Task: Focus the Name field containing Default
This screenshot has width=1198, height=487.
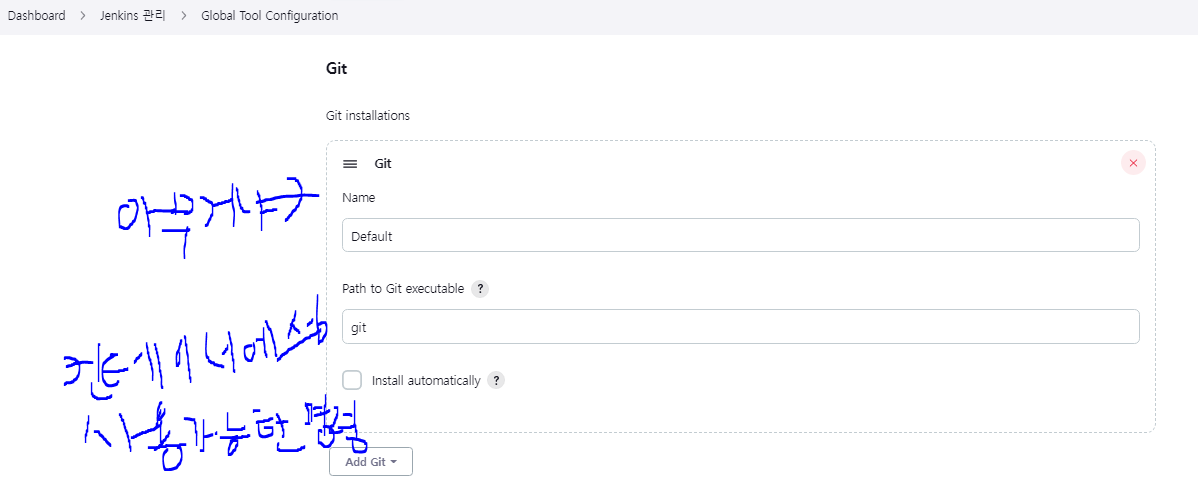Action: [x=740, y=235]
